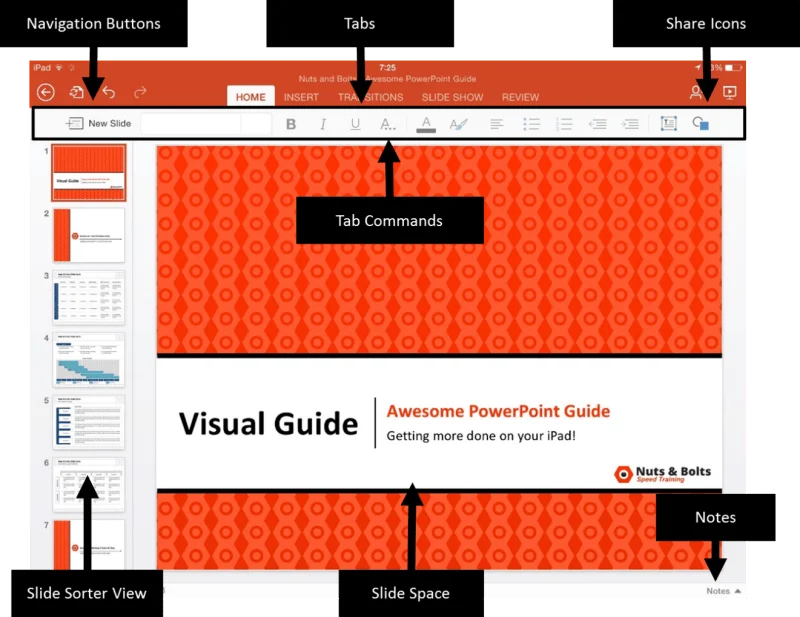Open the TRANSITIONS tab
The width and height of the screenshot is (800, 617).
point(370,97)
